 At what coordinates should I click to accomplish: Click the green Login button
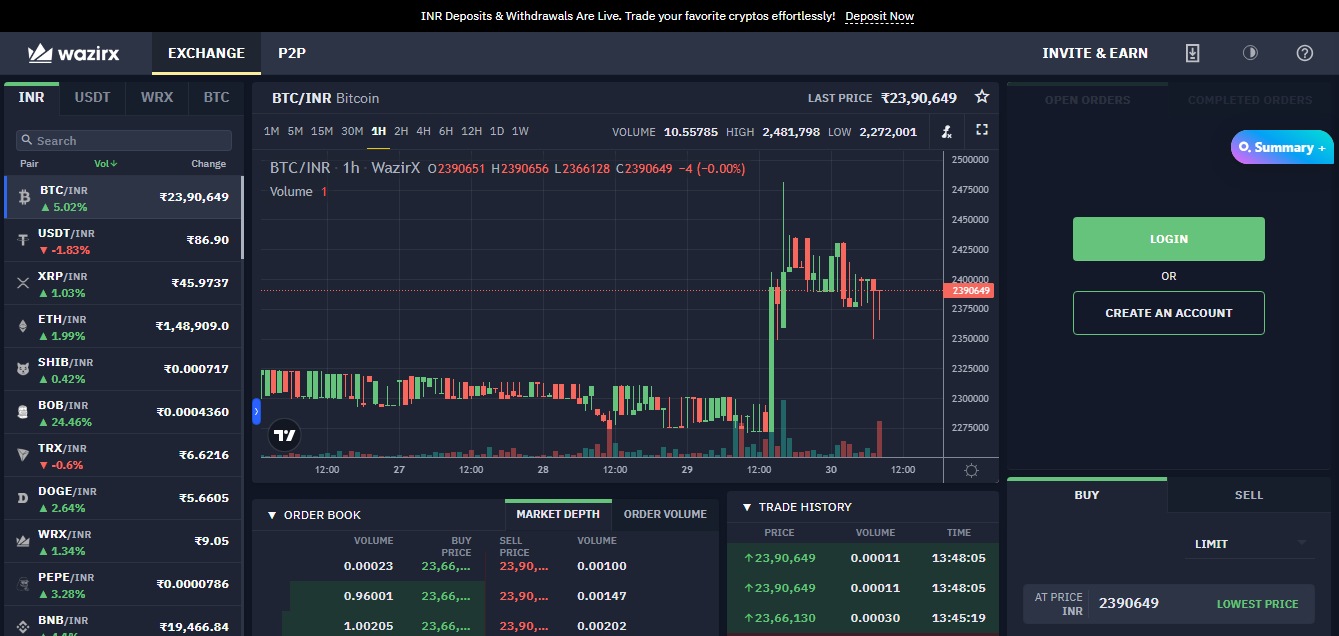[1169, 239]
